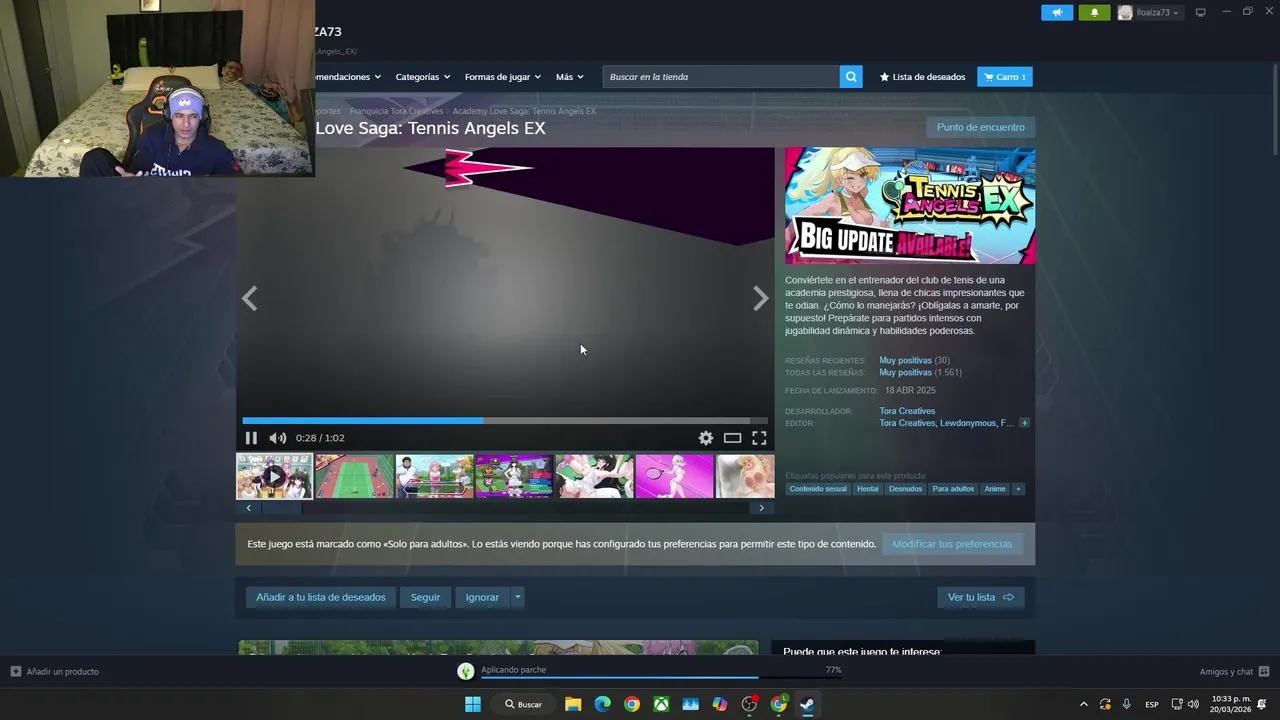Open Xbox app from taskbar

661,704
